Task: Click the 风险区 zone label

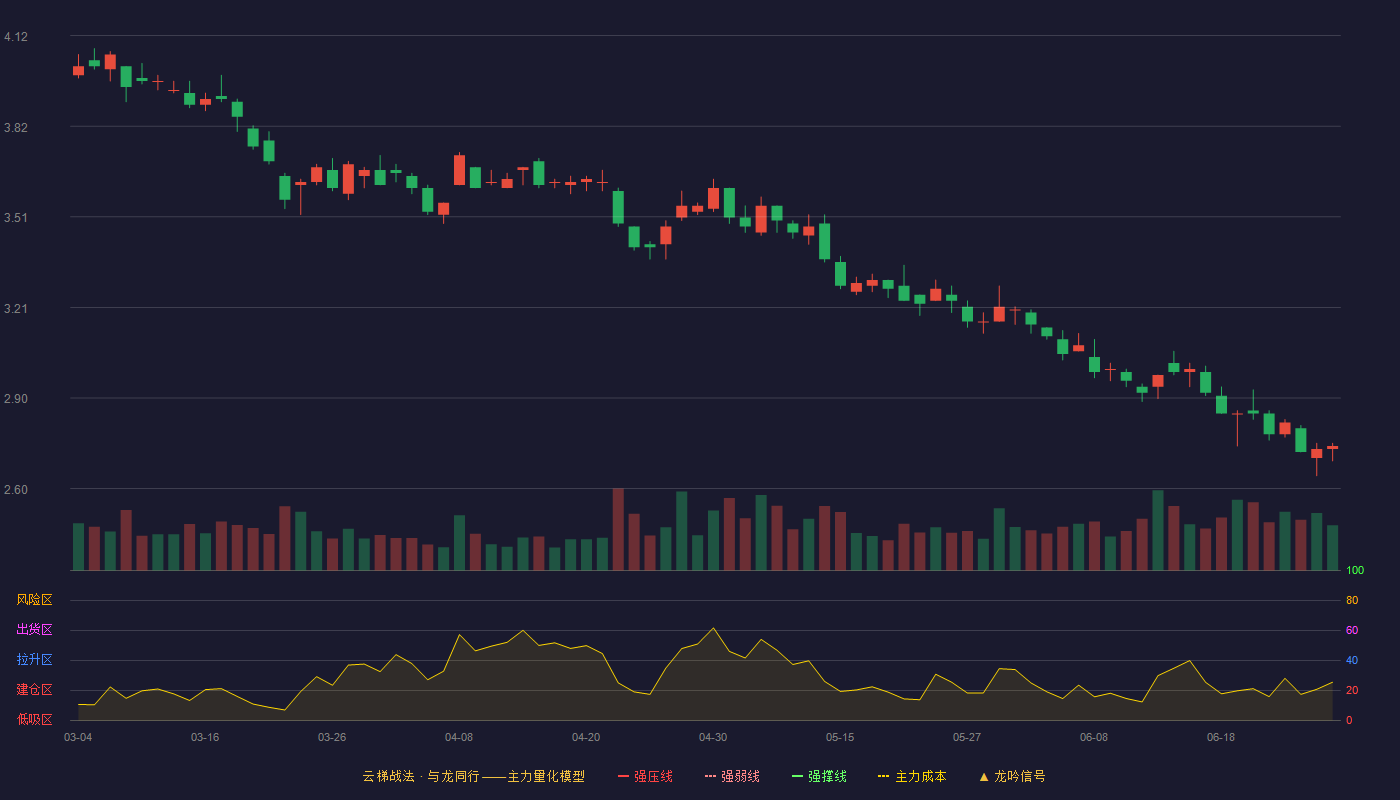Action: [34, 600]
